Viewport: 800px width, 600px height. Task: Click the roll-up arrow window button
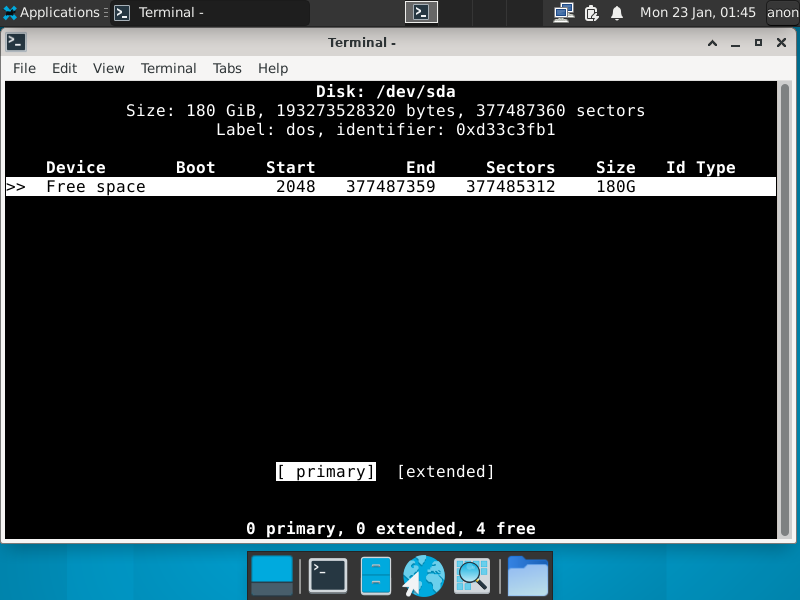712,43
